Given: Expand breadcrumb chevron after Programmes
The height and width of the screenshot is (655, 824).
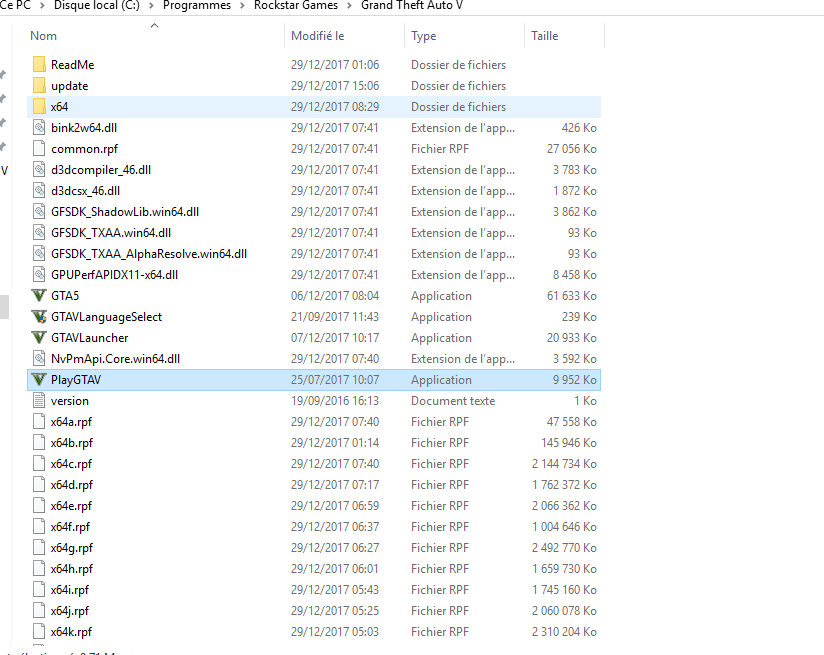Looking at the screenshot, I should click(243, 6).
